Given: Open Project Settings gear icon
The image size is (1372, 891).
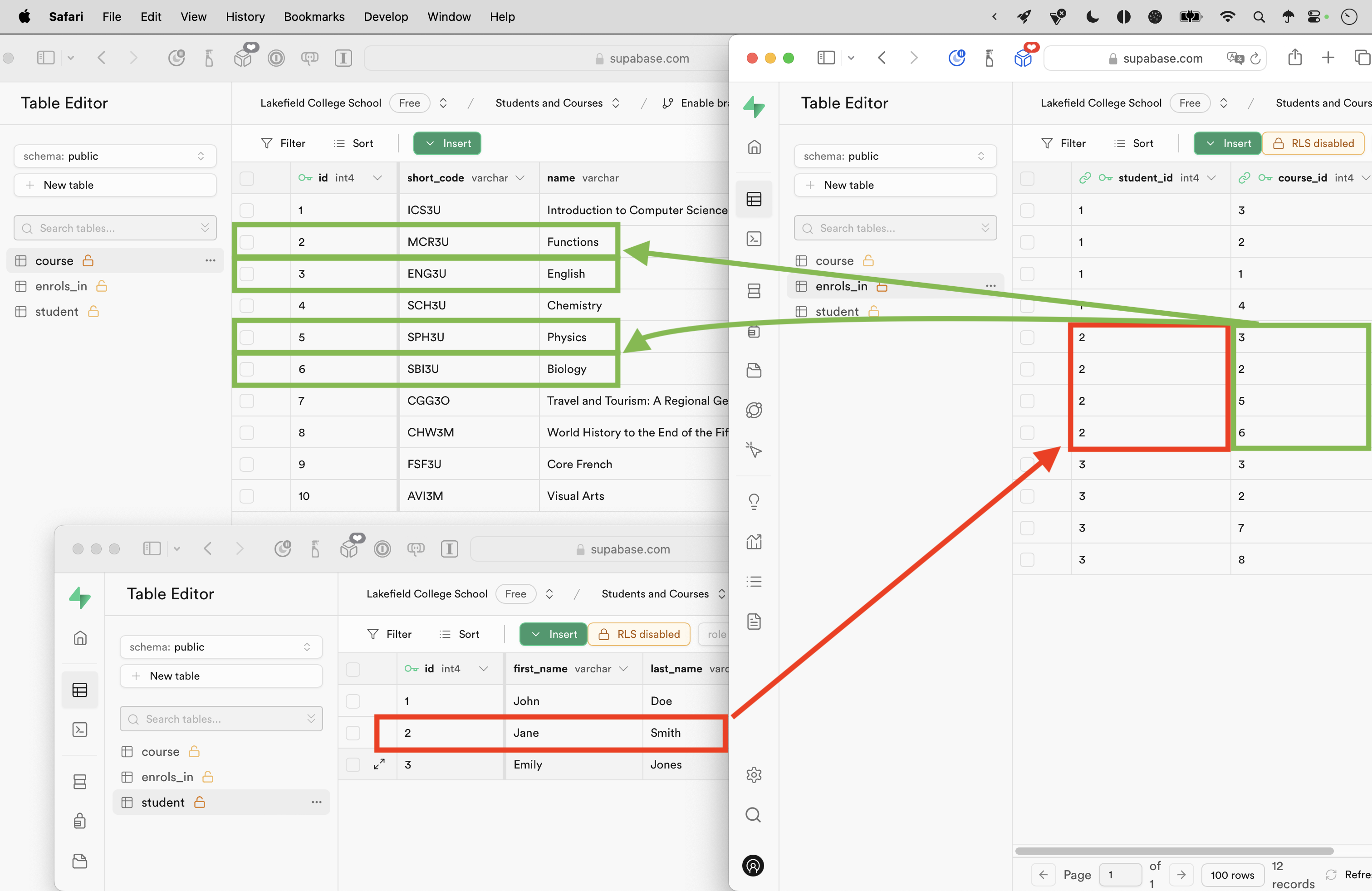Looking at the screenshot, I should click(x=754, y=774).
